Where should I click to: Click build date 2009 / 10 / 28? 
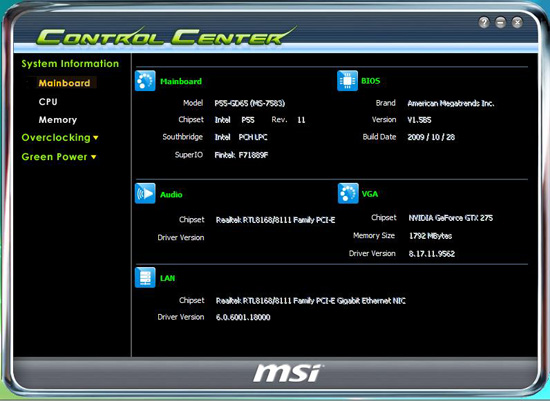[x=431, y=137]
